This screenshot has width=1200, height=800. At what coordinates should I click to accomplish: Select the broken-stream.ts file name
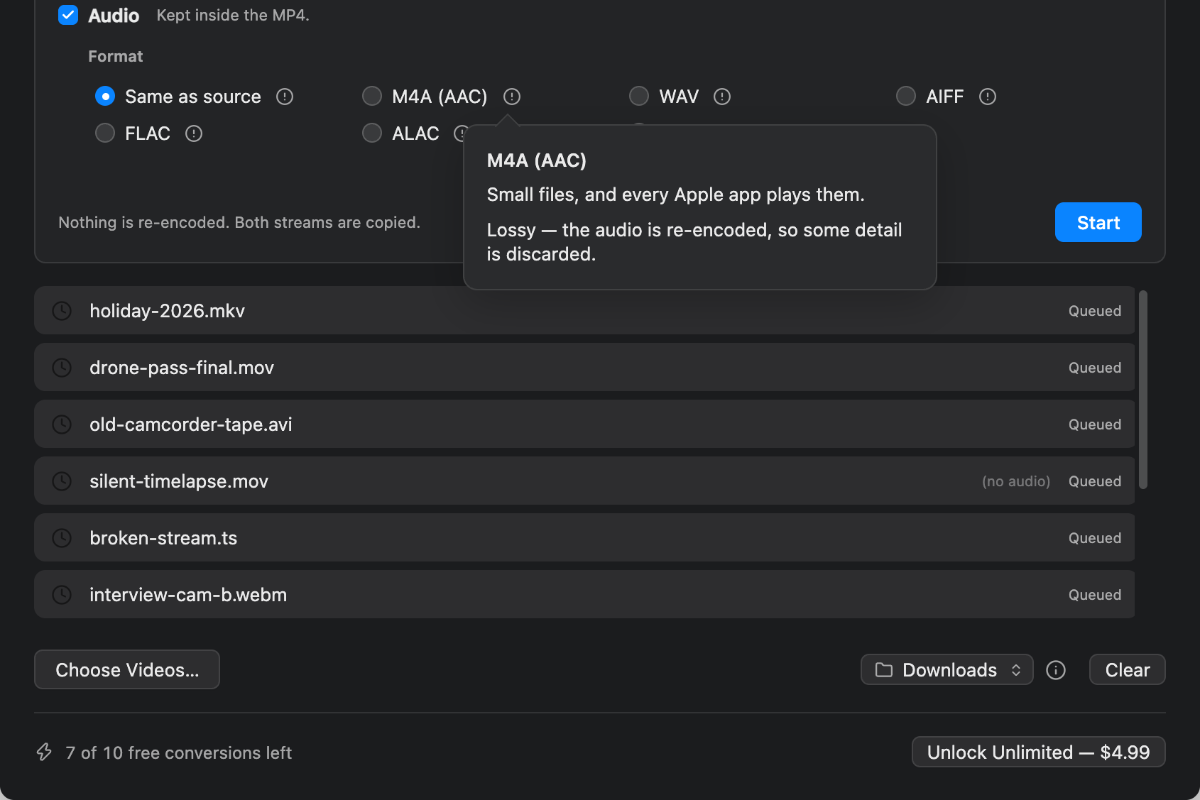[164, 538]
